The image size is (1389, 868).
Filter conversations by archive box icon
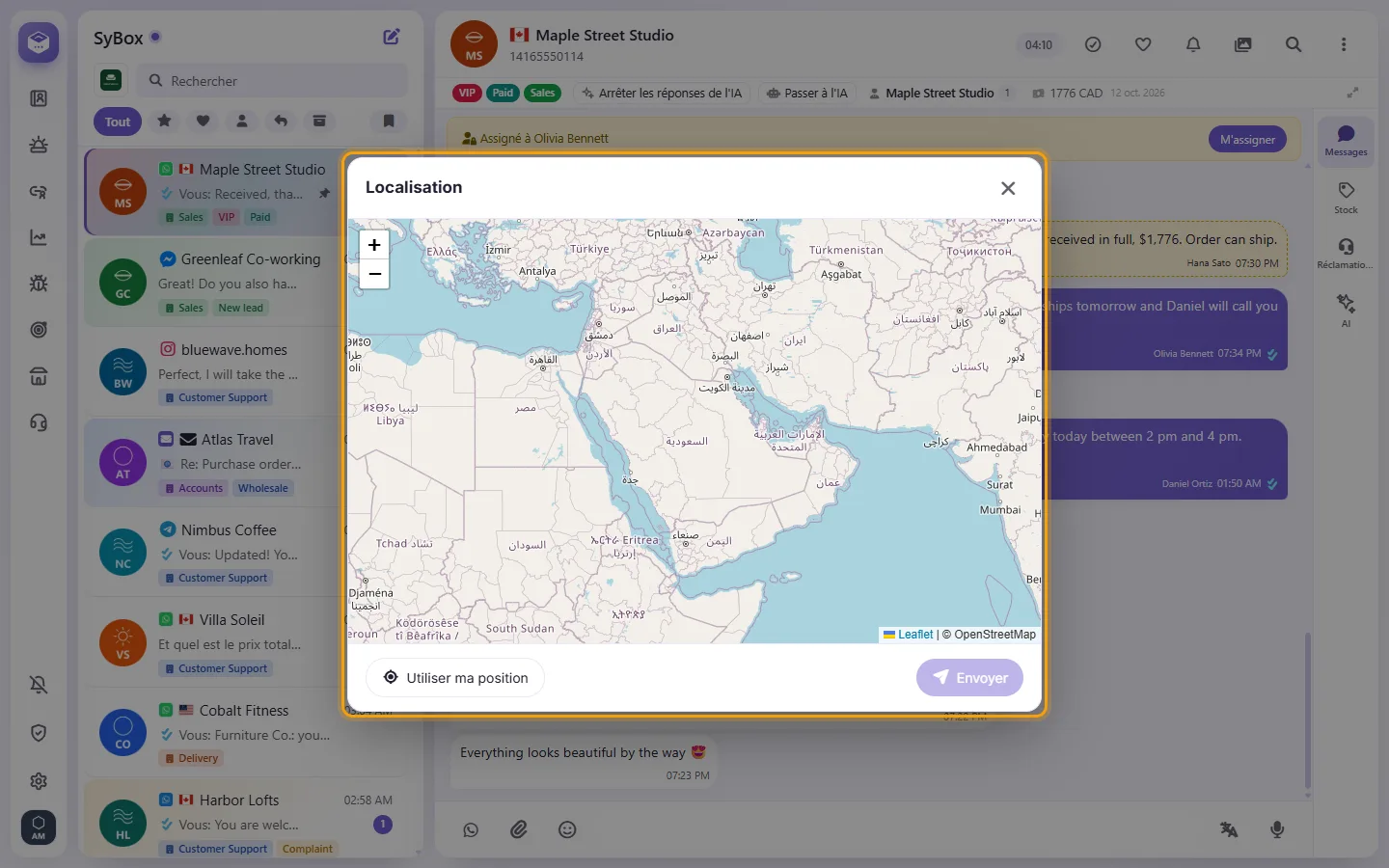pyautogui.click(x=319, y=121)
